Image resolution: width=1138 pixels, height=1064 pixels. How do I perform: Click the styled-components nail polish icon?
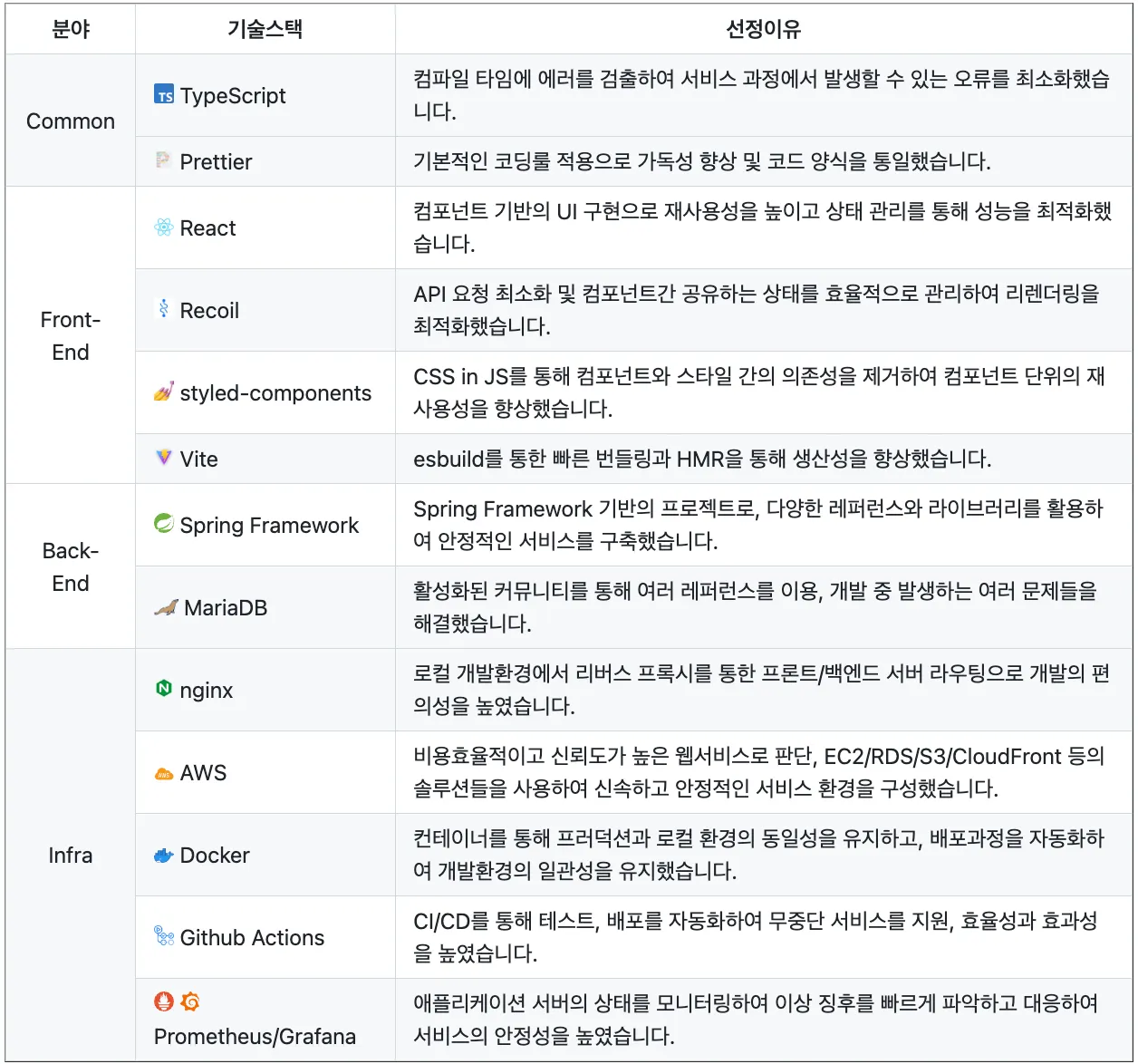tap(164, 392)
